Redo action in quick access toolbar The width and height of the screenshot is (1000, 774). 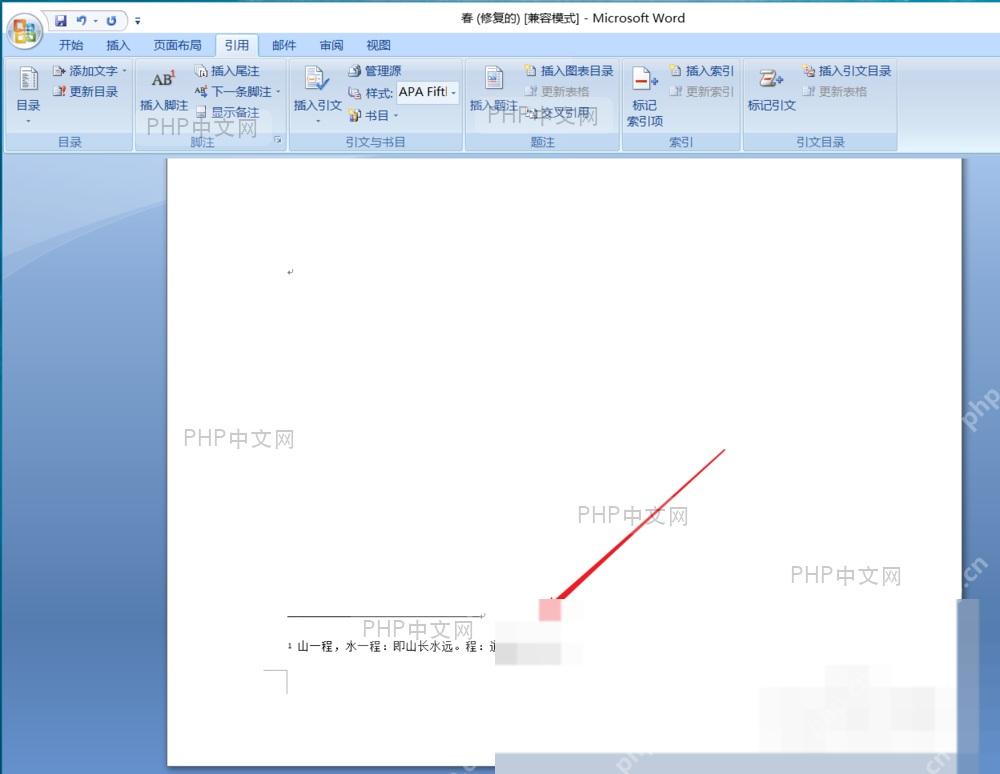[x=111, y=21]
